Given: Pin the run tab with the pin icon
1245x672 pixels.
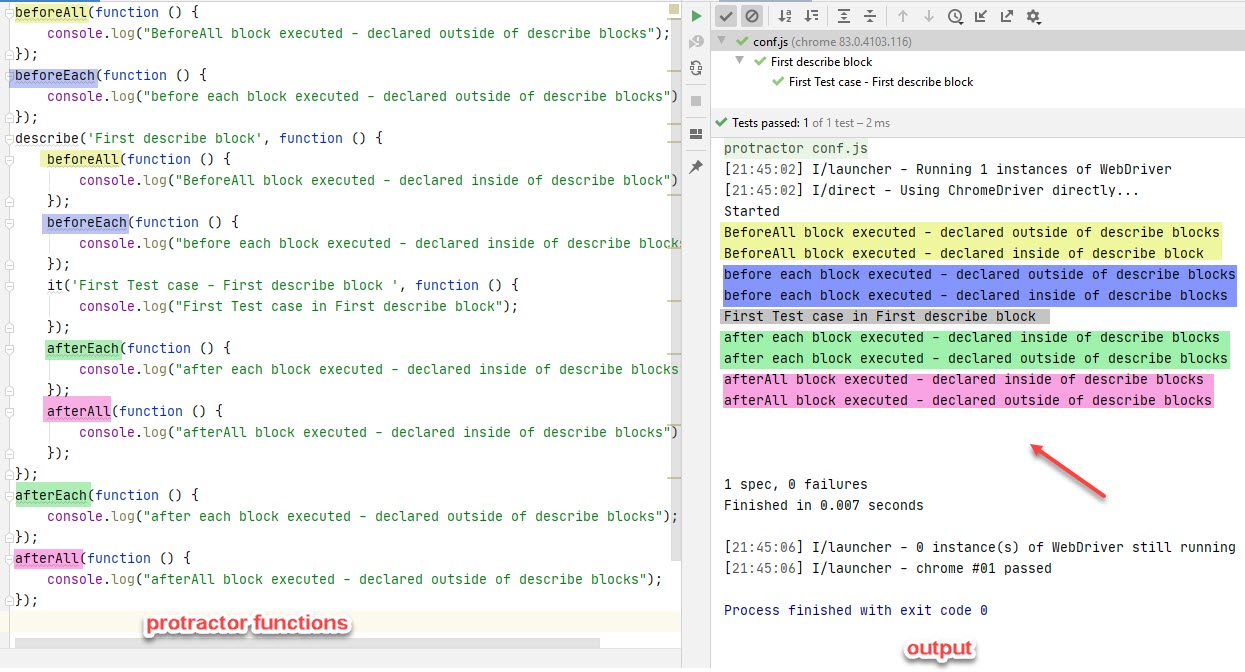Looking at the screenshot, I should coord(696,167).
